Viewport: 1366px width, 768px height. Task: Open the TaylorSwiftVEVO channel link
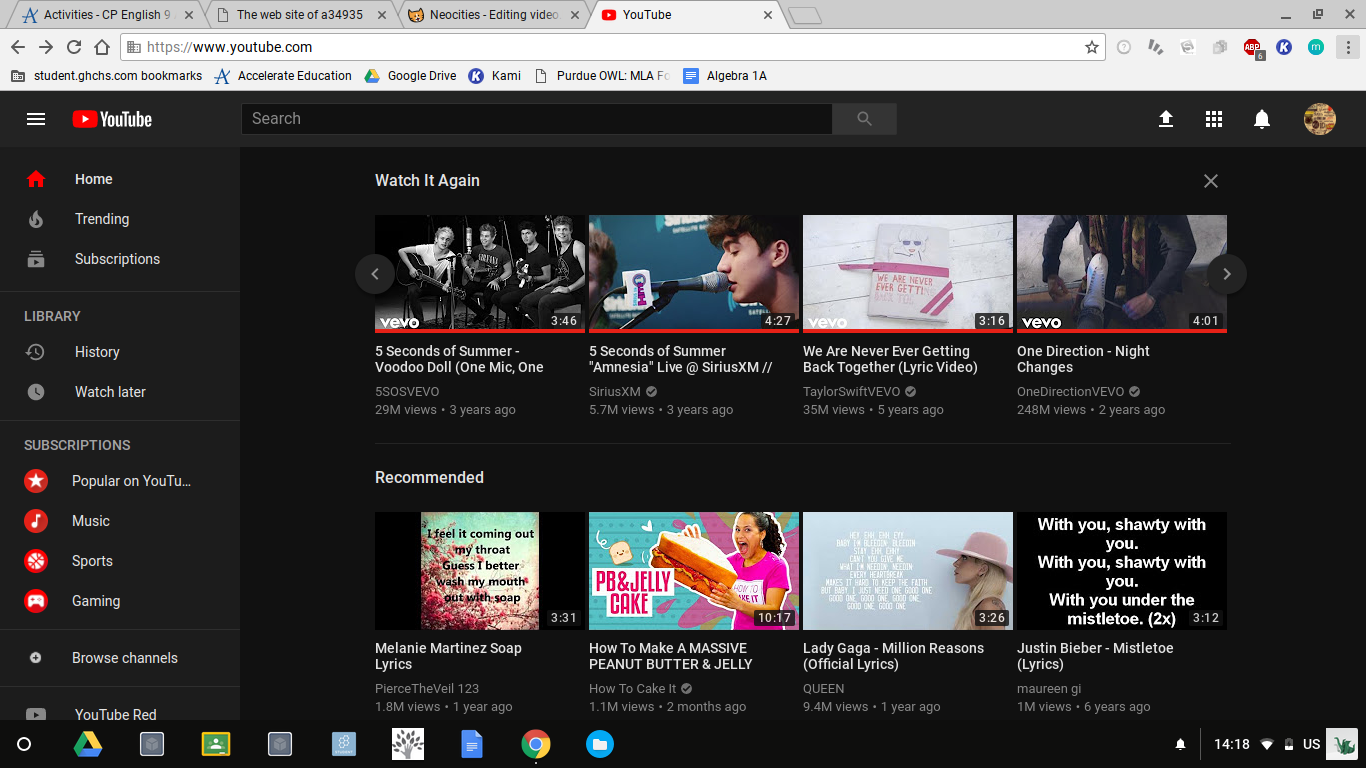tap(852, 392)
